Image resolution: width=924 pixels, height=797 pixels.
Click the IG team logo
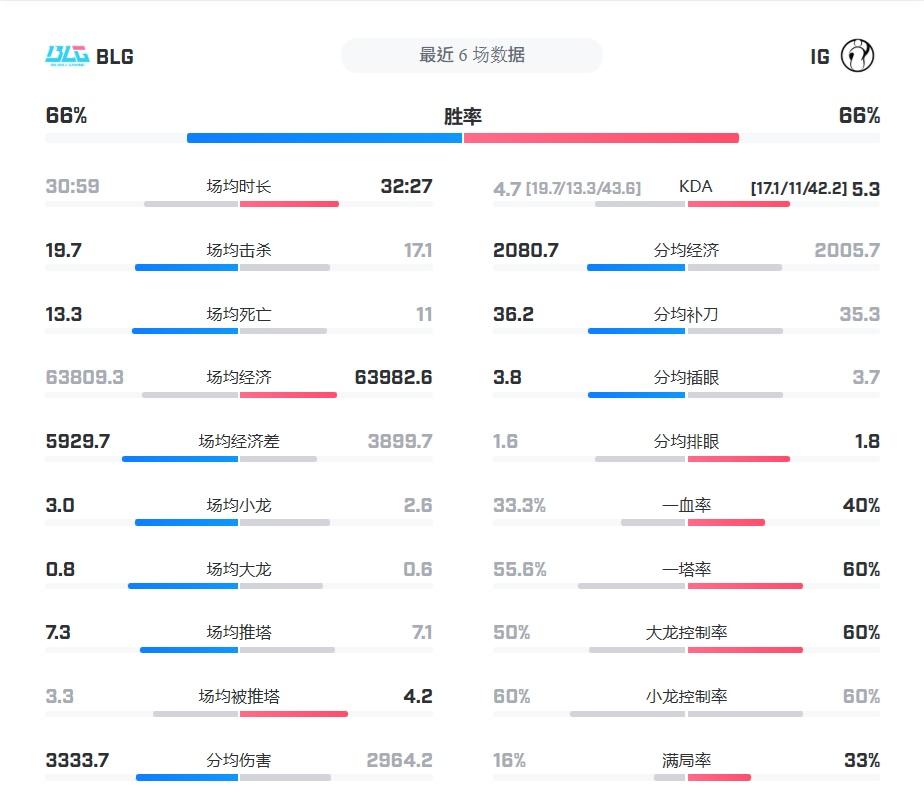(858, 55)
